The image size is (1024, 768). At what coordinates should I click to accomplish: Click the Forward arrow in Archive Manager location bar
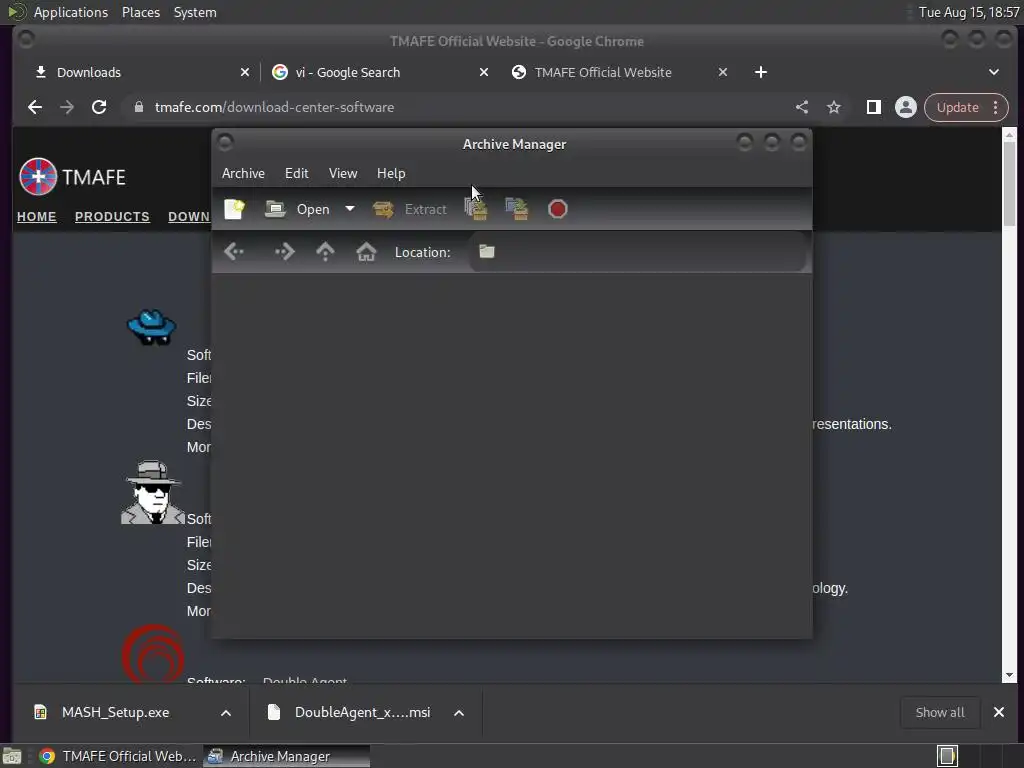point(285,251)
